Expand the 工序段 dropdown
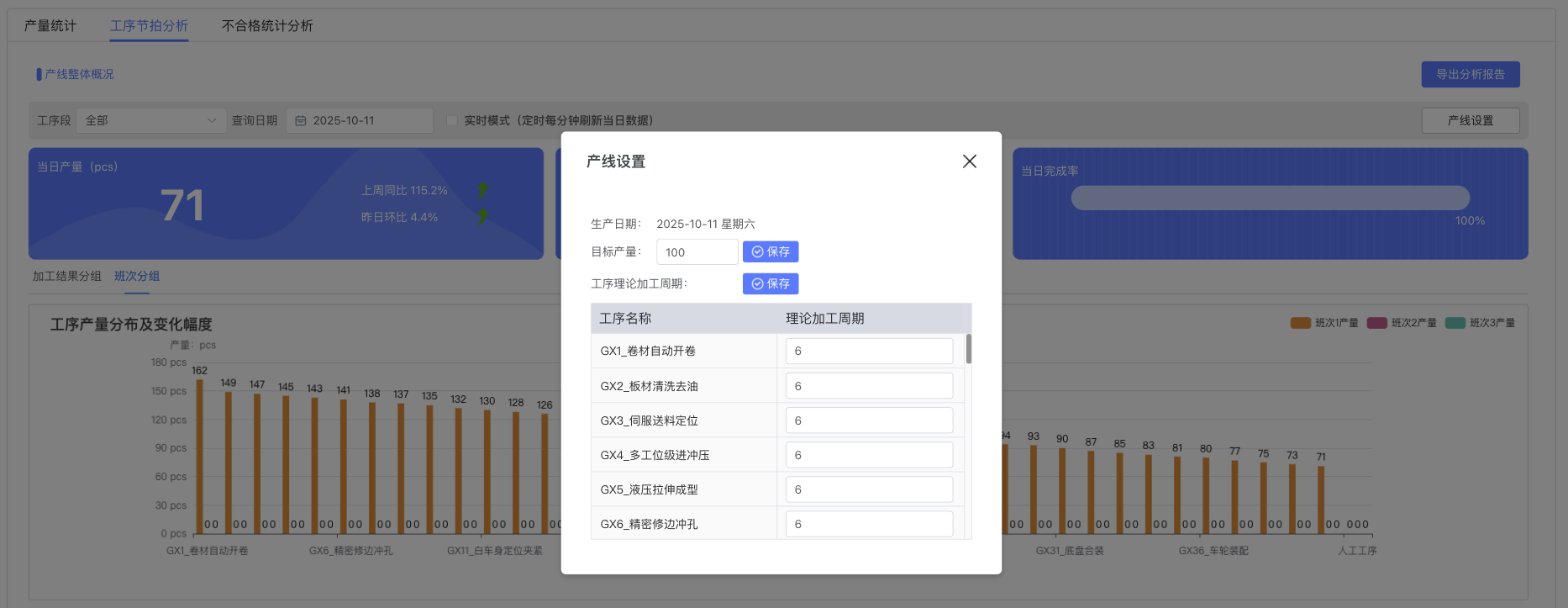Screen dimensions: 1568x608 click(150, 121)
